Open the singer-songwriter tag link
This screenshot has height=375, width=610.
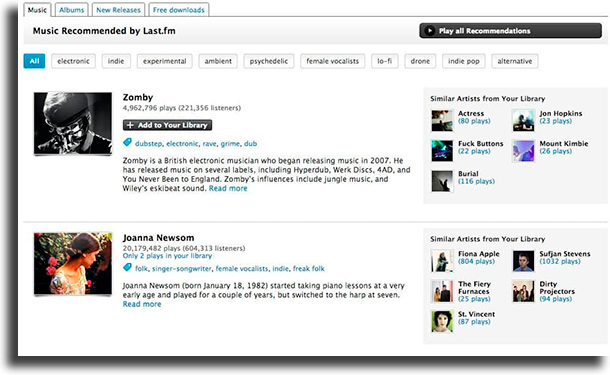(181, 268)
